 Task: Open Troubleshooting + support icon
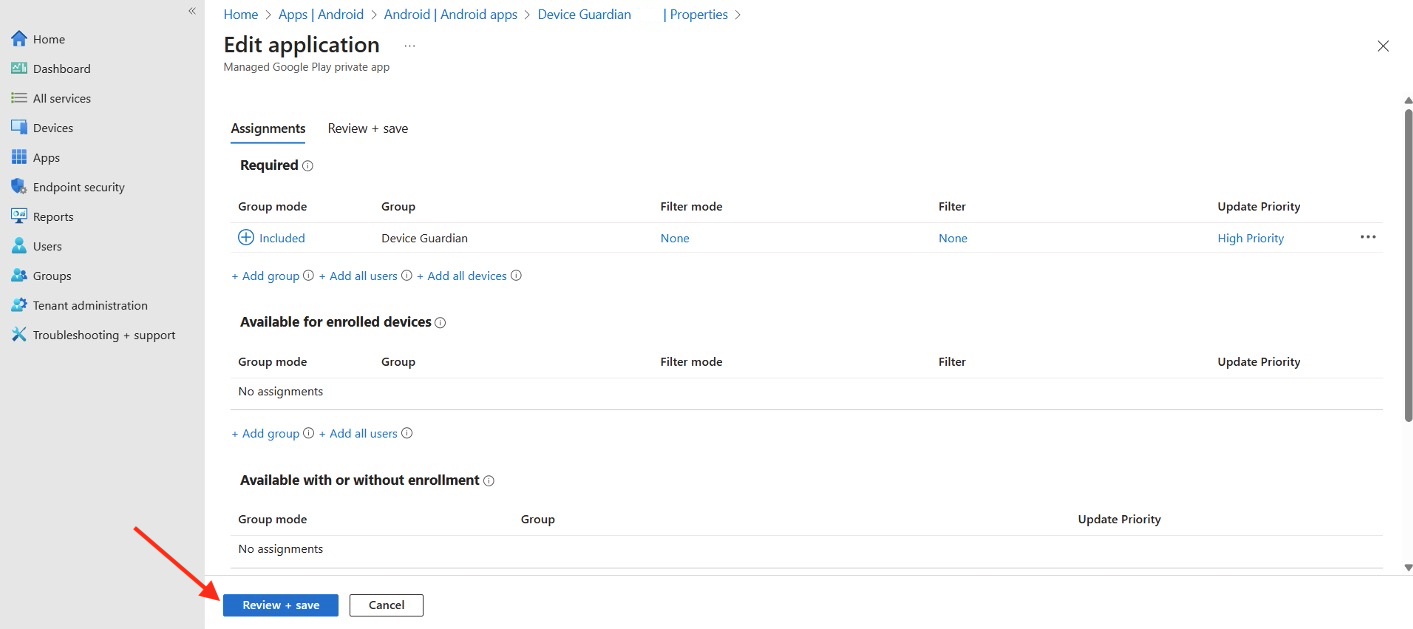[18, 335]
